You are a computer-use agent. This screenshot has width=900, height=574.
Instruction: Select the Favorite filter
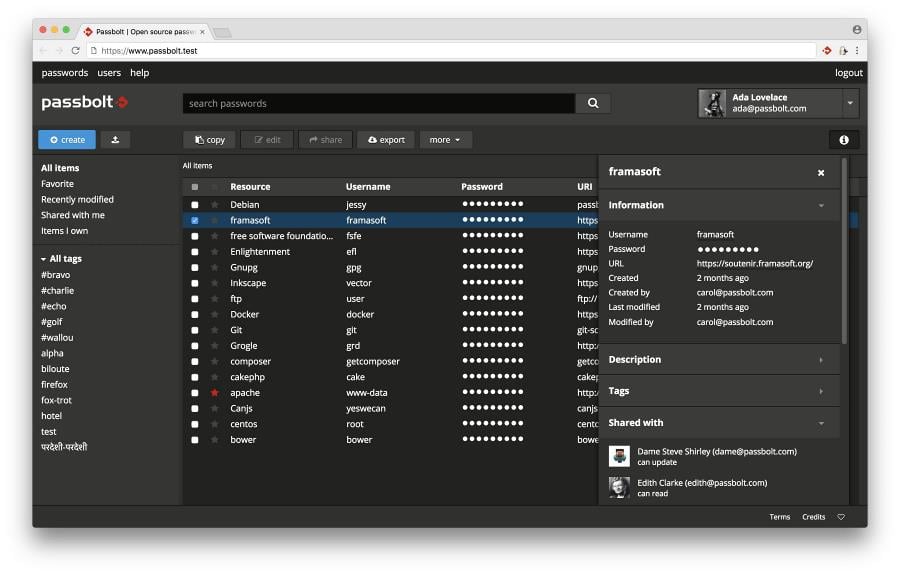57,184
